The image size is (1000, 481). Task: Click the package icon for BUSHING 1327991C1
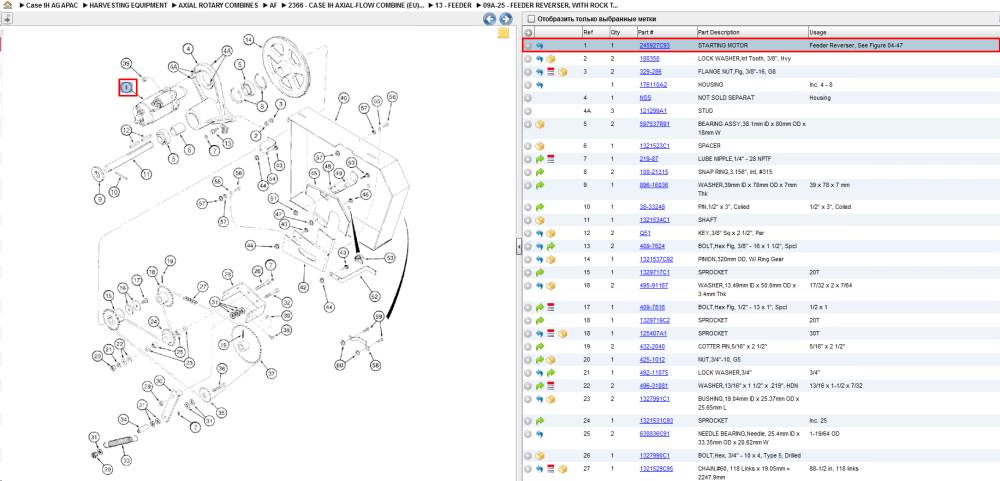tap(551, 399)
